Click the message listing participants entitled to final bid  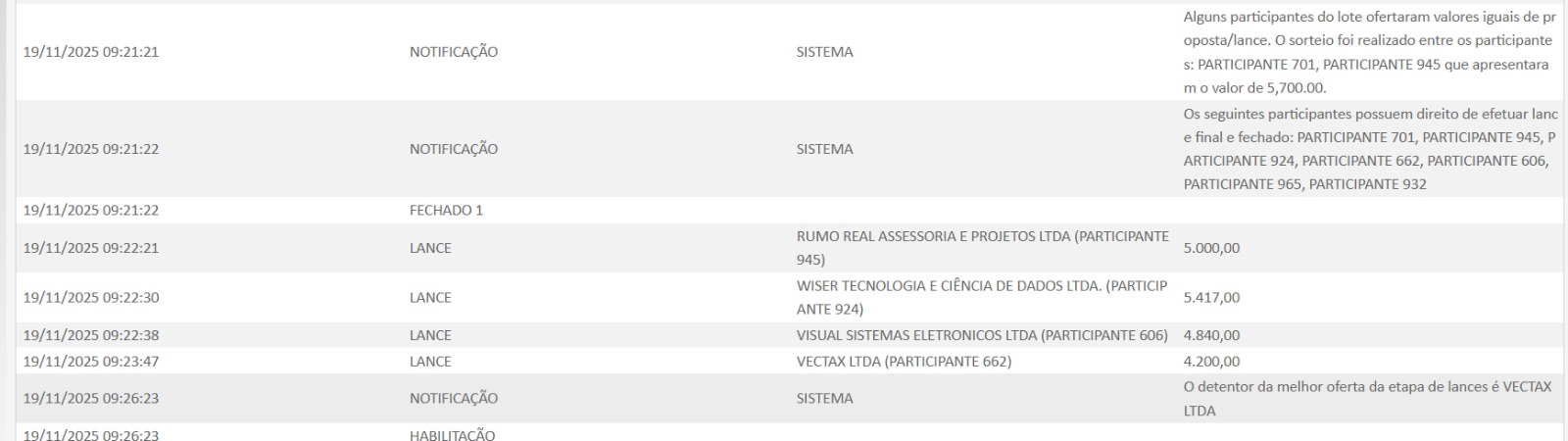tap(1368, 149)
